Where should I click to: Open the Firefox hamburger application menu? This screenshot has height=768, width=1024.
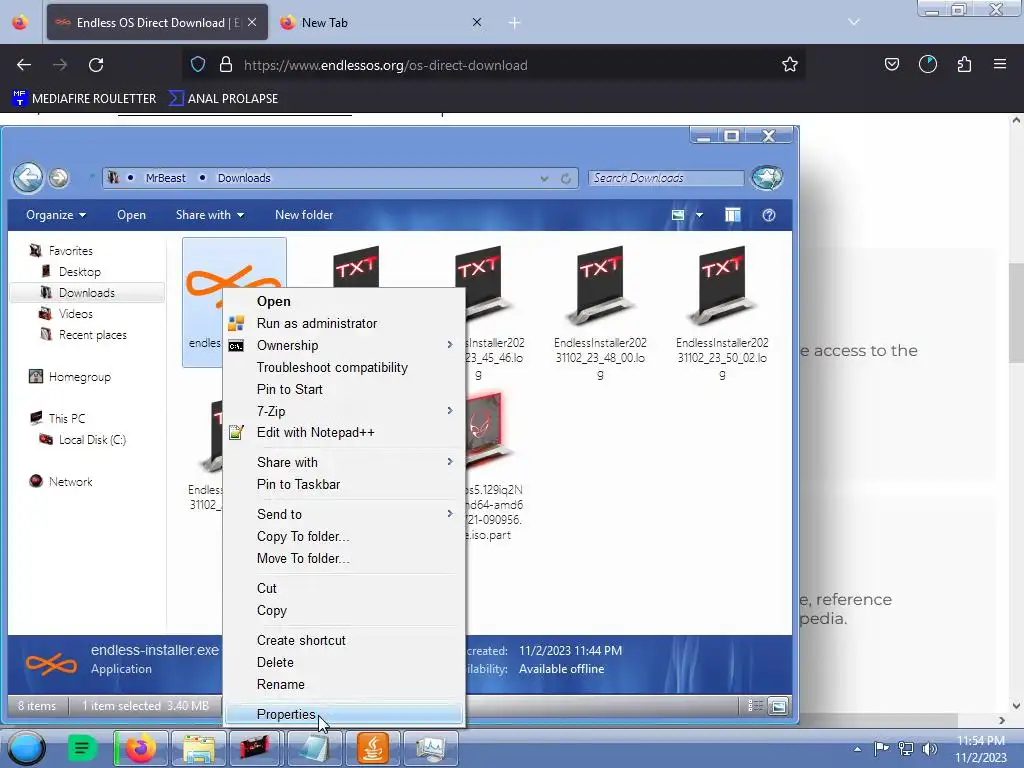click(999, 65)
